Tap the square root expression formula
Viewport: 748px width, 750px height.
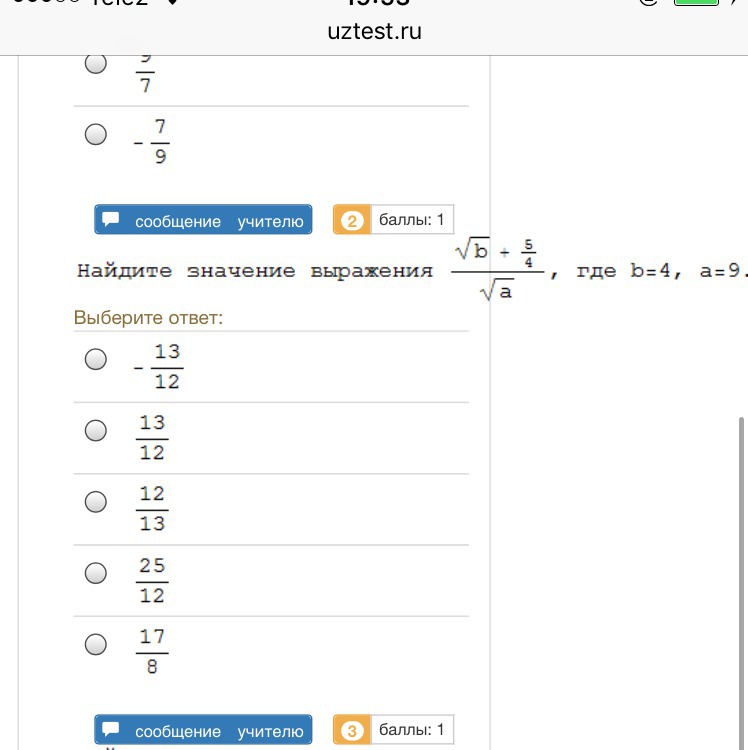[497, 270]
